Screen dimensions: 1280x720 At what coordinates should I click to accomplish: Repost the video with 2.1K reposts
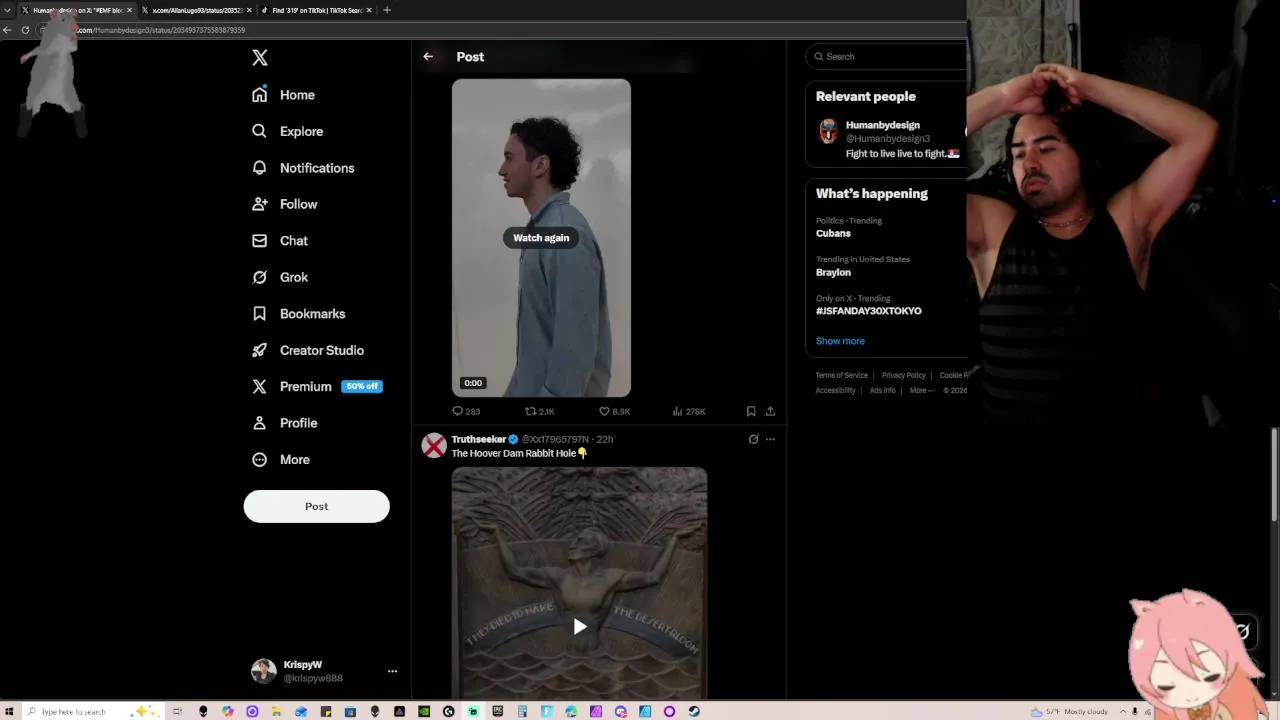pyautogui.click(x=540, y=411)
